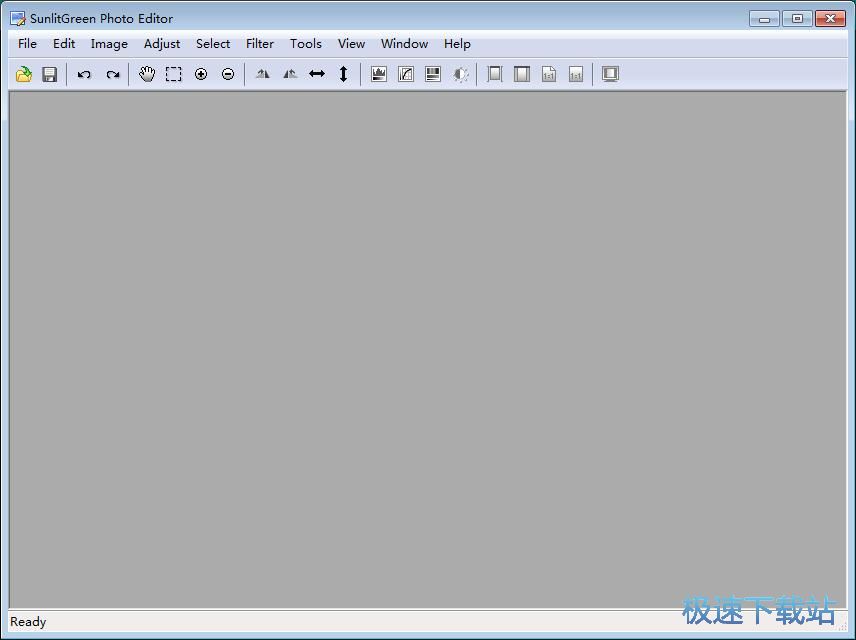
Task: Flip image with vertical double arrow
Action: (344, 74)
